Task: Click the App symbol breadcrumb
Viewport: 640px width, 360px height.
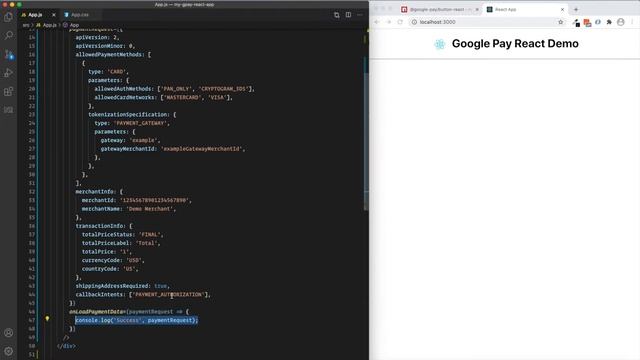Action: pos(71,25)
